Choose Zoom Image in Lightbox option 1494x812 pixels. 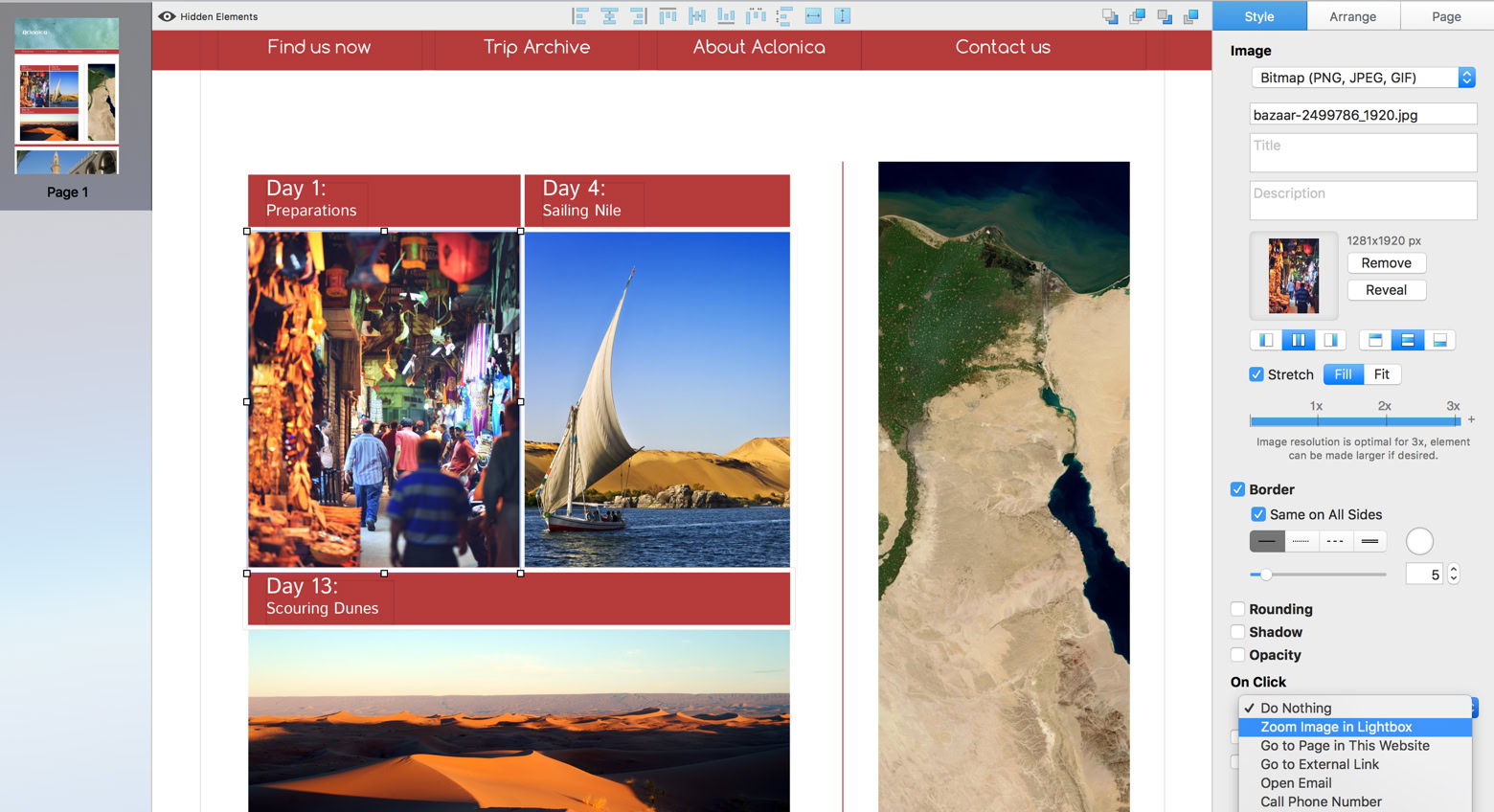pyautogui.click(x=1336, y=727)
